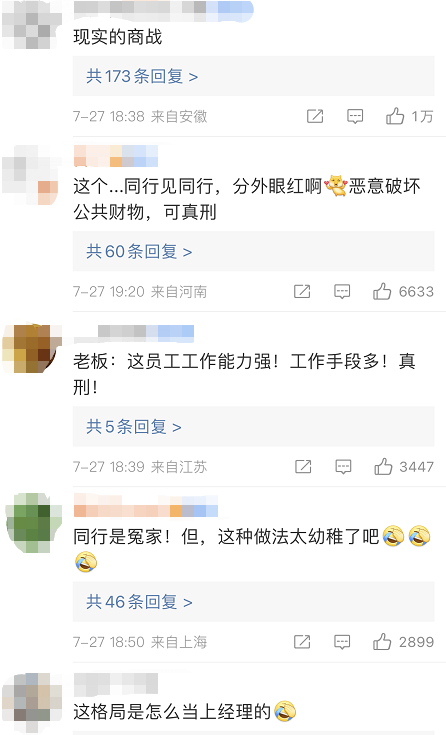Share the 7-27 18:38 comment
The image size is (446, 735).
click(x=315, y=116)
